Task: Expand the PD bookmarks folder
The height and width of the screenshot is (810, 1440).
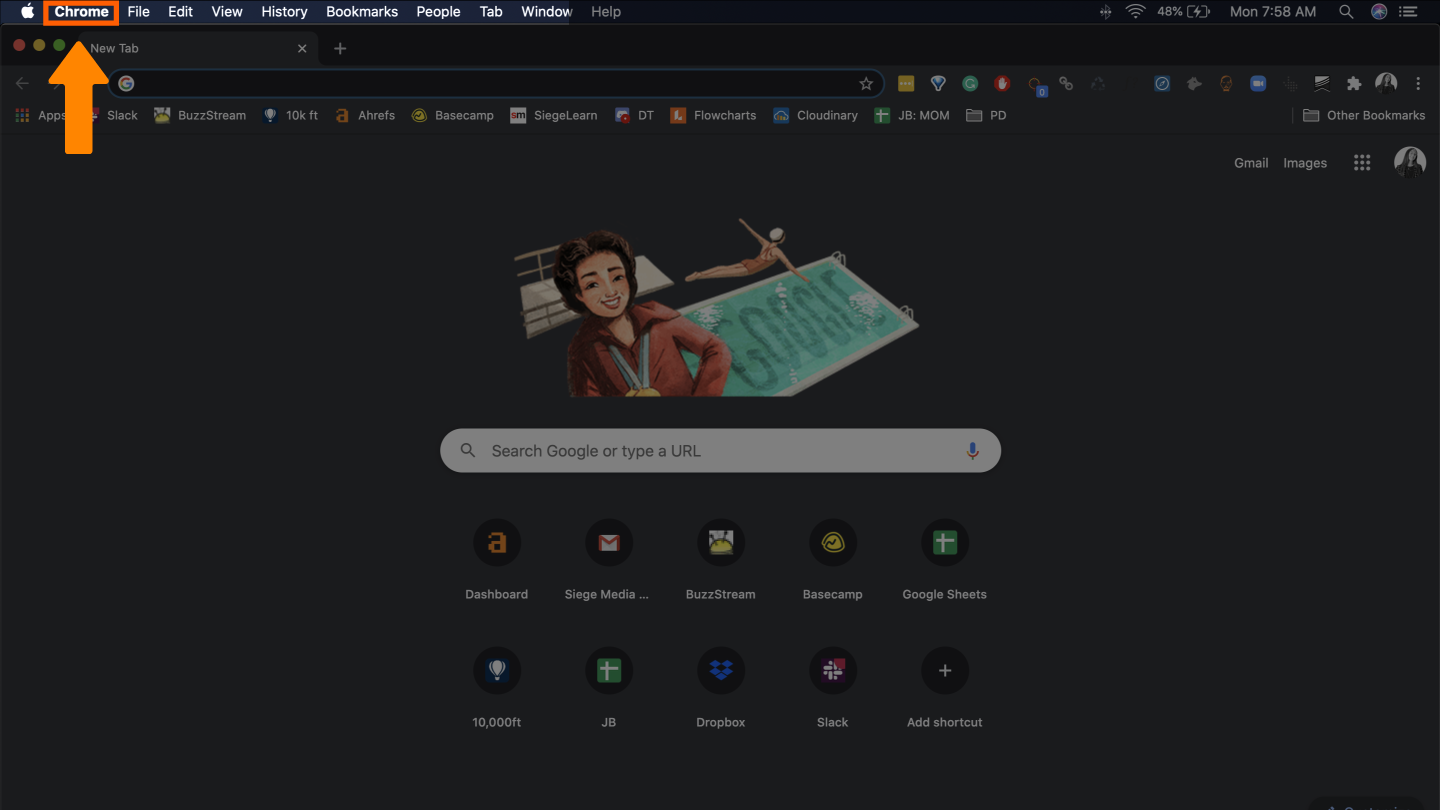Action: point(986,115)
